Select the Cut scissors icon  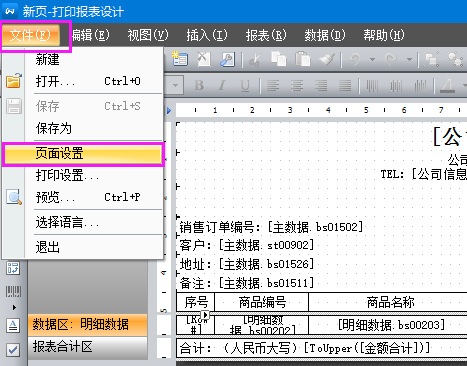tap(255, 60)
